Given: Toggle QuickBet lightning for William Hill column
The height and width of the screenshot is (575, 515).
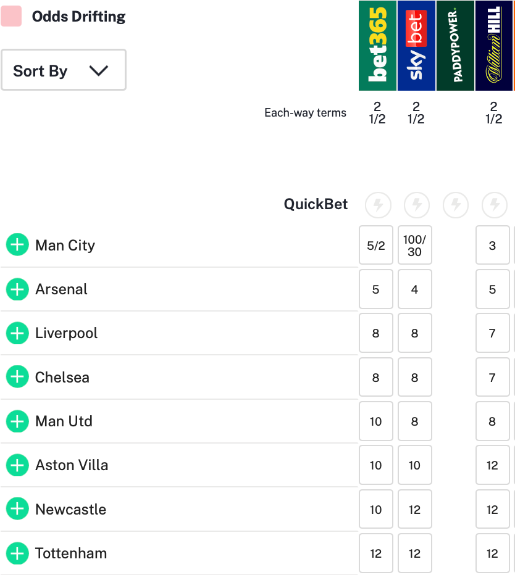Looking at the screenshot, I should pyautogui.click(x=494, y=205).
